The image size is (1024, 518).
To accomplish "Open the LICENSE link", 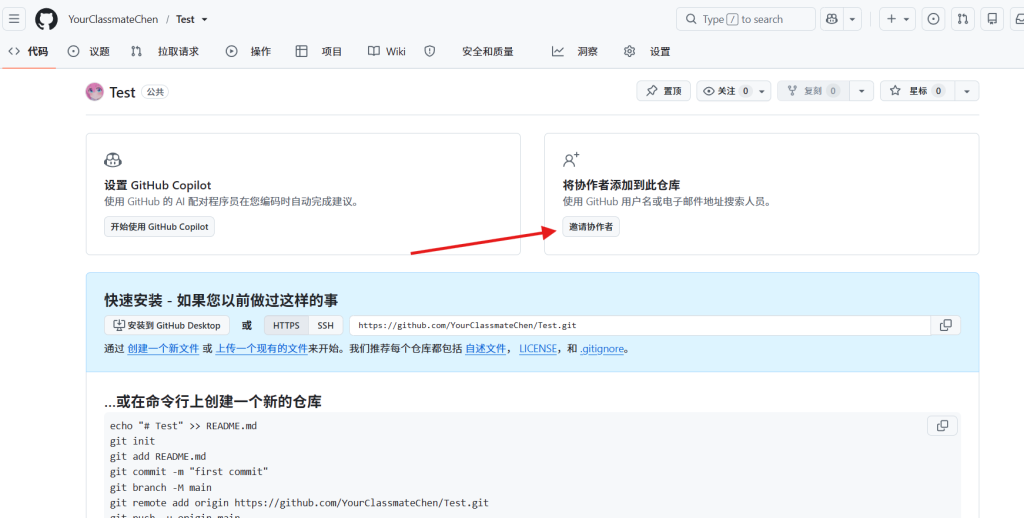I will click(x=538, y=349).
